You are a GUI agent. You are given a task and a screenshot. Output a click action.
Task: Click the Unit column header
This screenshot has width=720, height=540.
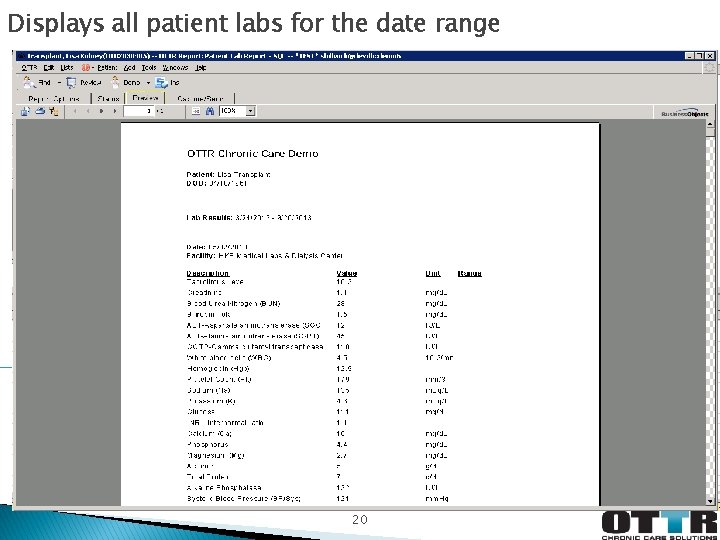point(433,273)
